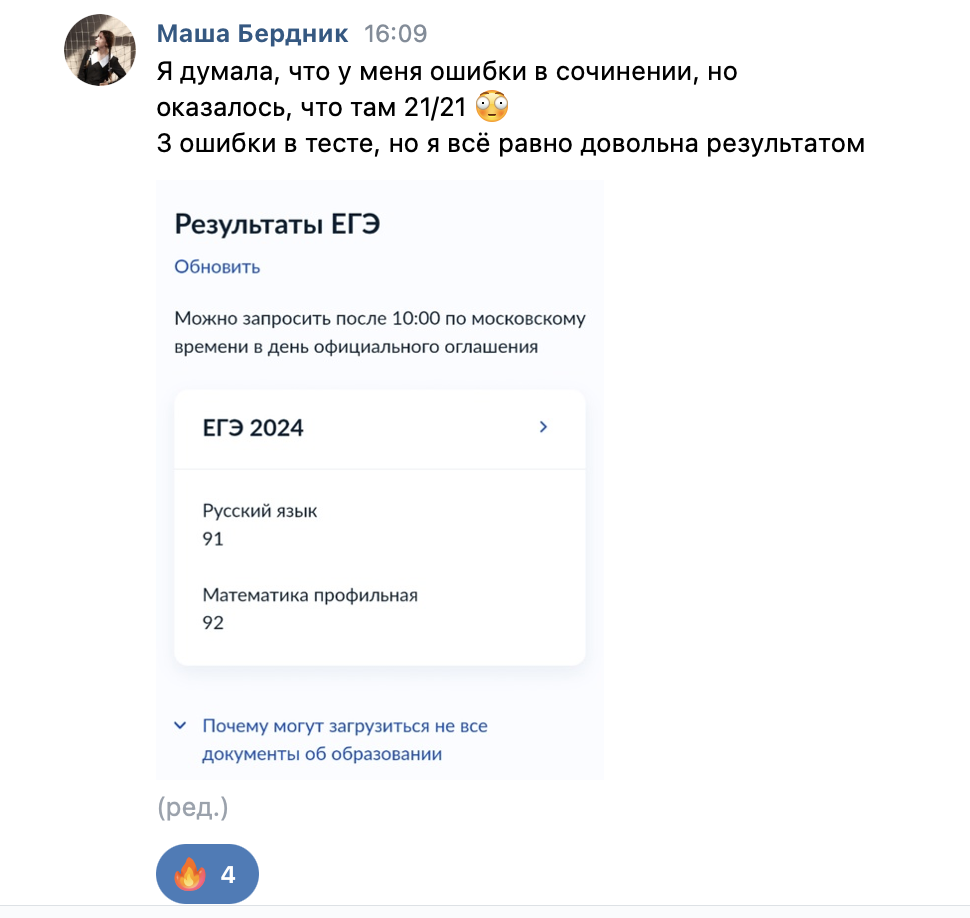Click the Можно запросить после 10:00 notice text
Image resolution: width=970 pixels, height=918 pixels.
click(380, 333)
